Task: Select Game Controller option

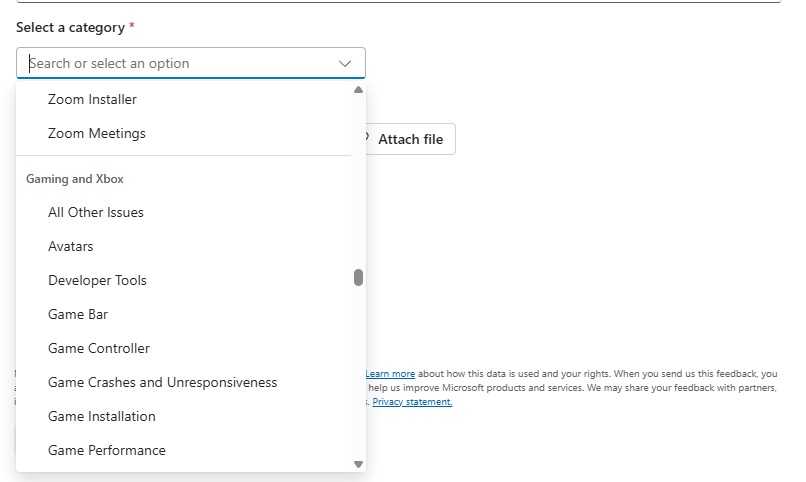Action: click(184, 348)
